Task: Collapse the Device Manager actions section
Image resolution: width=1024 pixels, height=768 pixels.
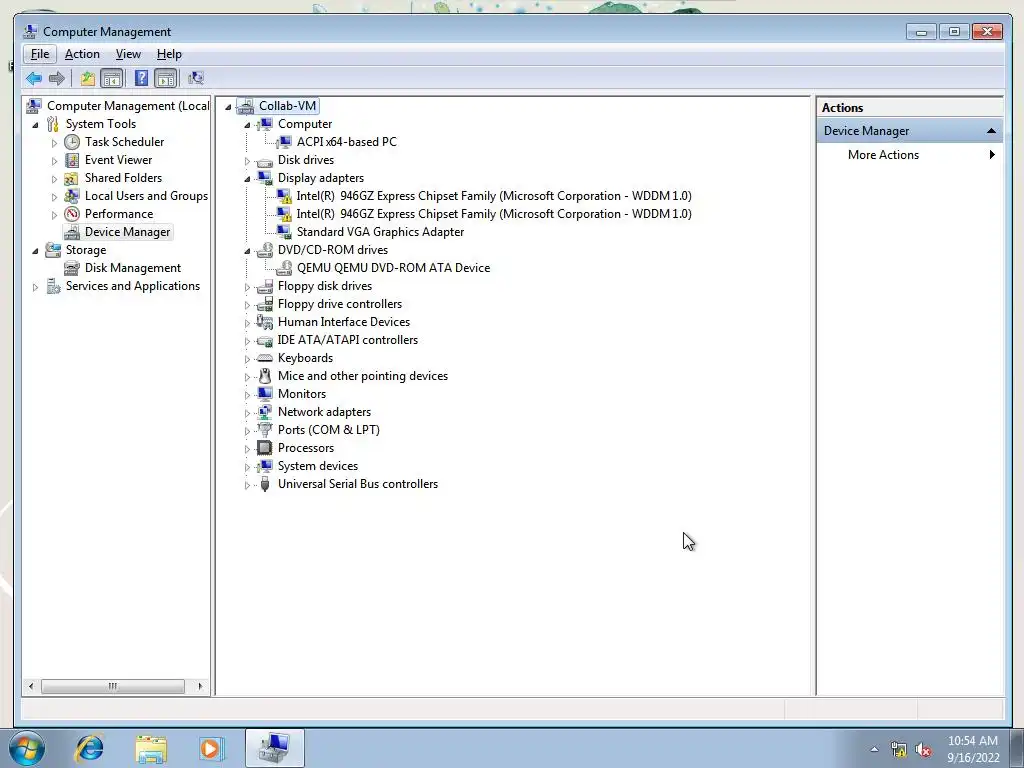Action: pyautogui.click(x=991, y=131)
